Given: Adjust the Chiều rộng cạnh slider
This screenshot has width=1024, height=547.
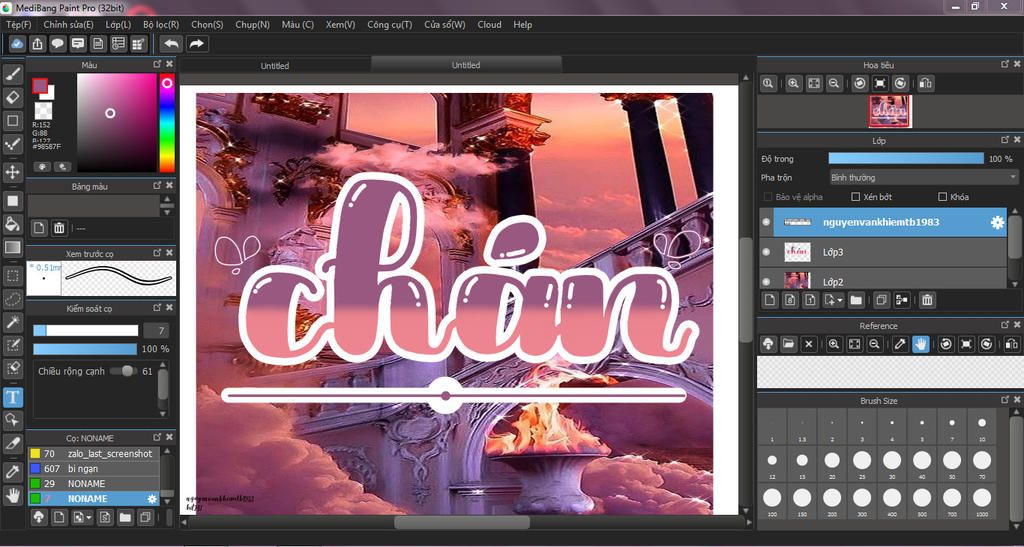Looking at the screenshot, I should (x=123, y=371).
